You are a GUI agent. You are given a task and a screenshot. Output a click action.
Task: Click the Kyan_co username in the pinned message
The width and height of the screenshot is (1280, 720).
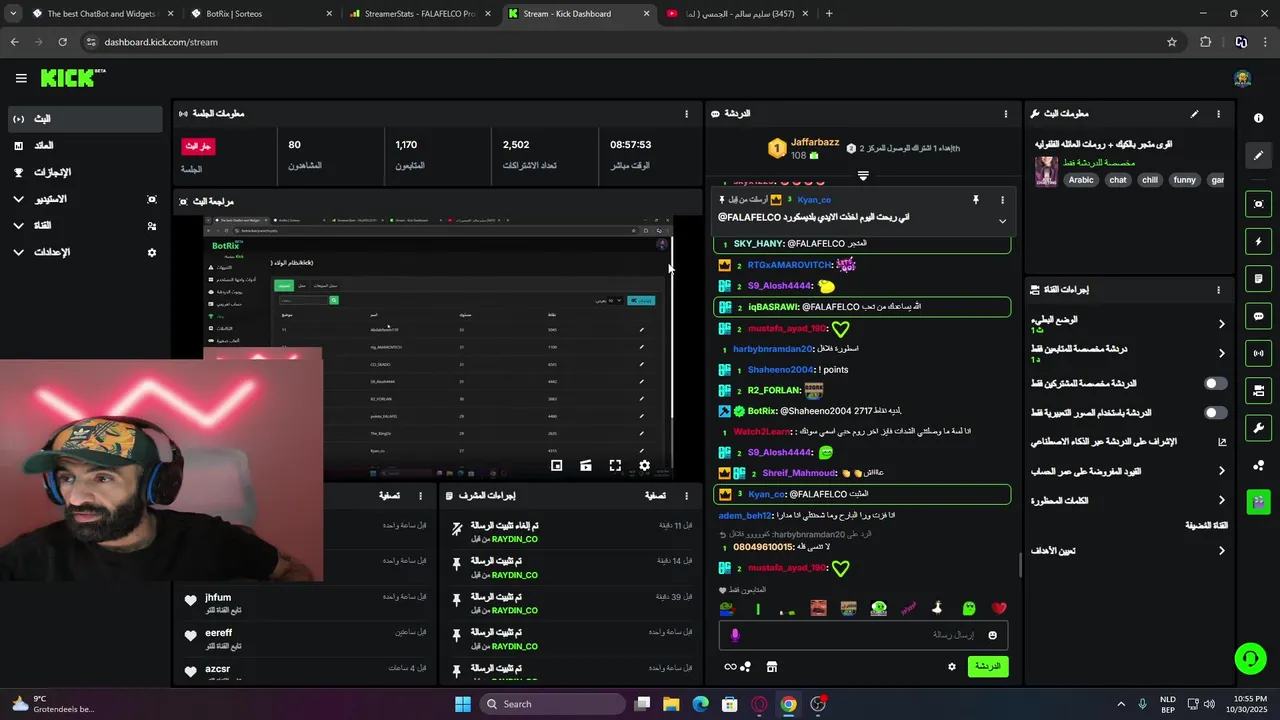814,200
